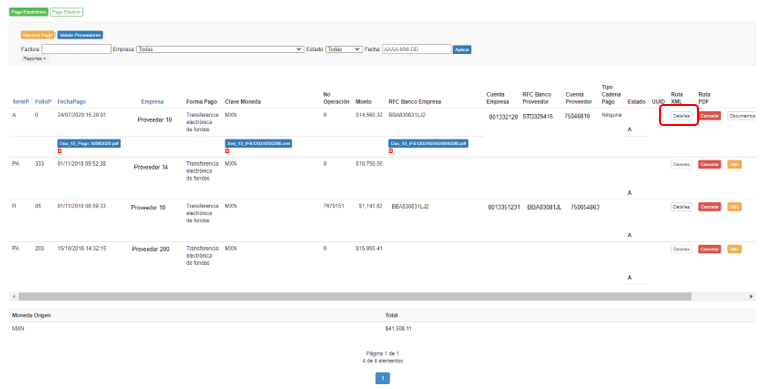Viewport: 778px width, 389px height.
Task: Cancel the 24/07/2020 Proveedor 10 payment
Action: coord(710,116)
